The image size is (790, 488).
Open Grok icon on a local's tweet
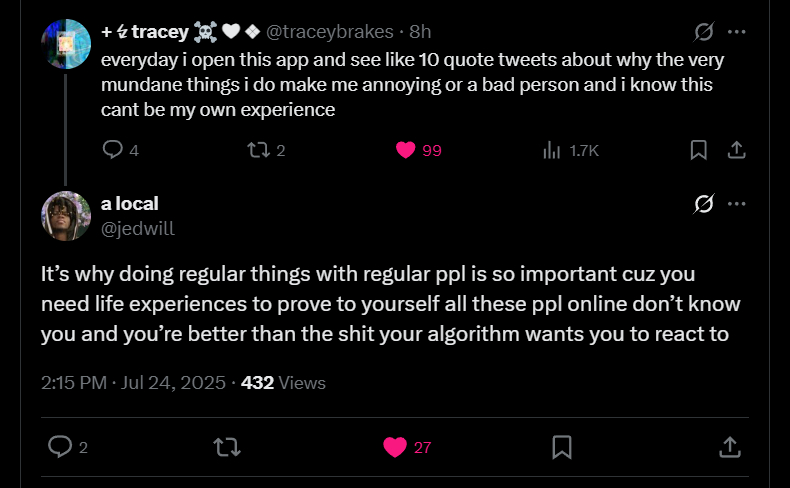coord(704,204)
